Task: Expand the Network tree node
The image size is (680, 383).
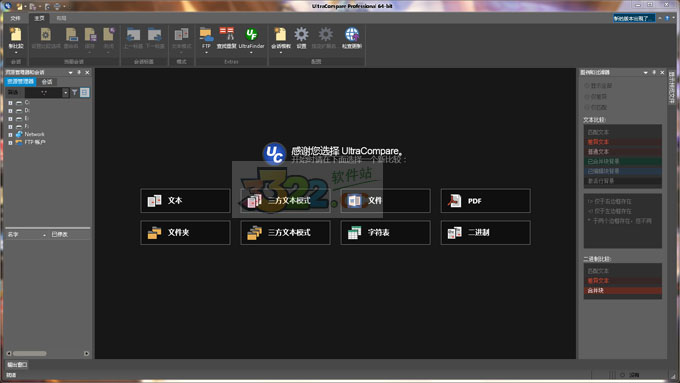Action: tap(10, 134)
